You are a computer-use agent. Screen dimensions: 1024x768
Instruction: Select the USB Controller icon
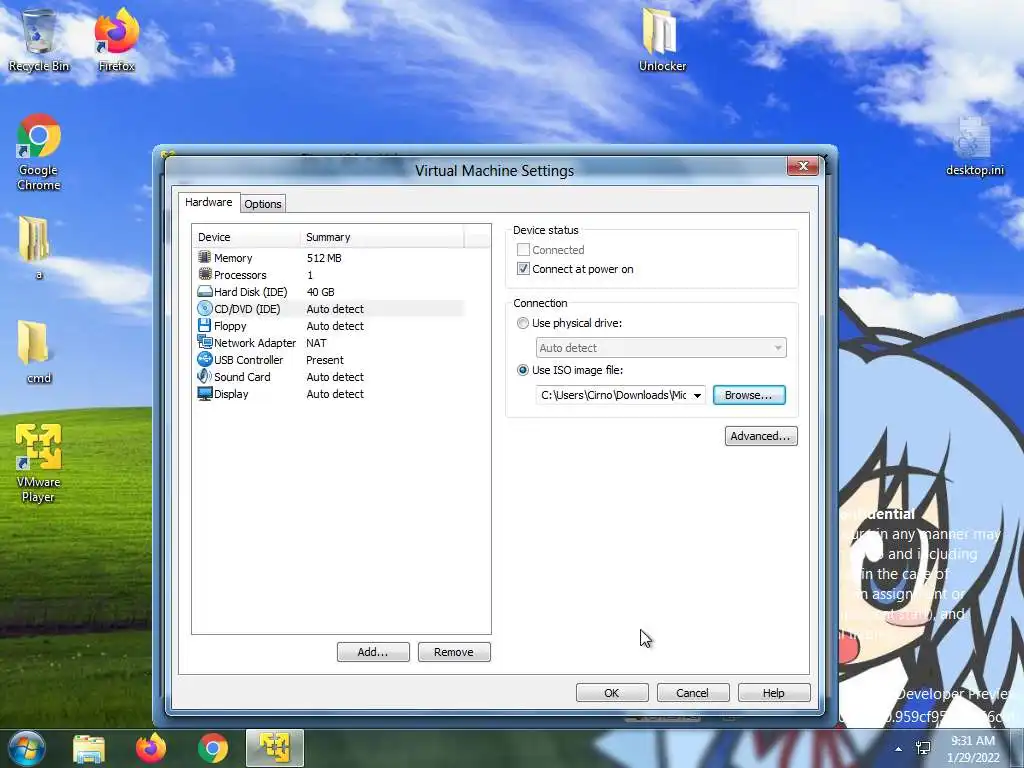(205, 359)
